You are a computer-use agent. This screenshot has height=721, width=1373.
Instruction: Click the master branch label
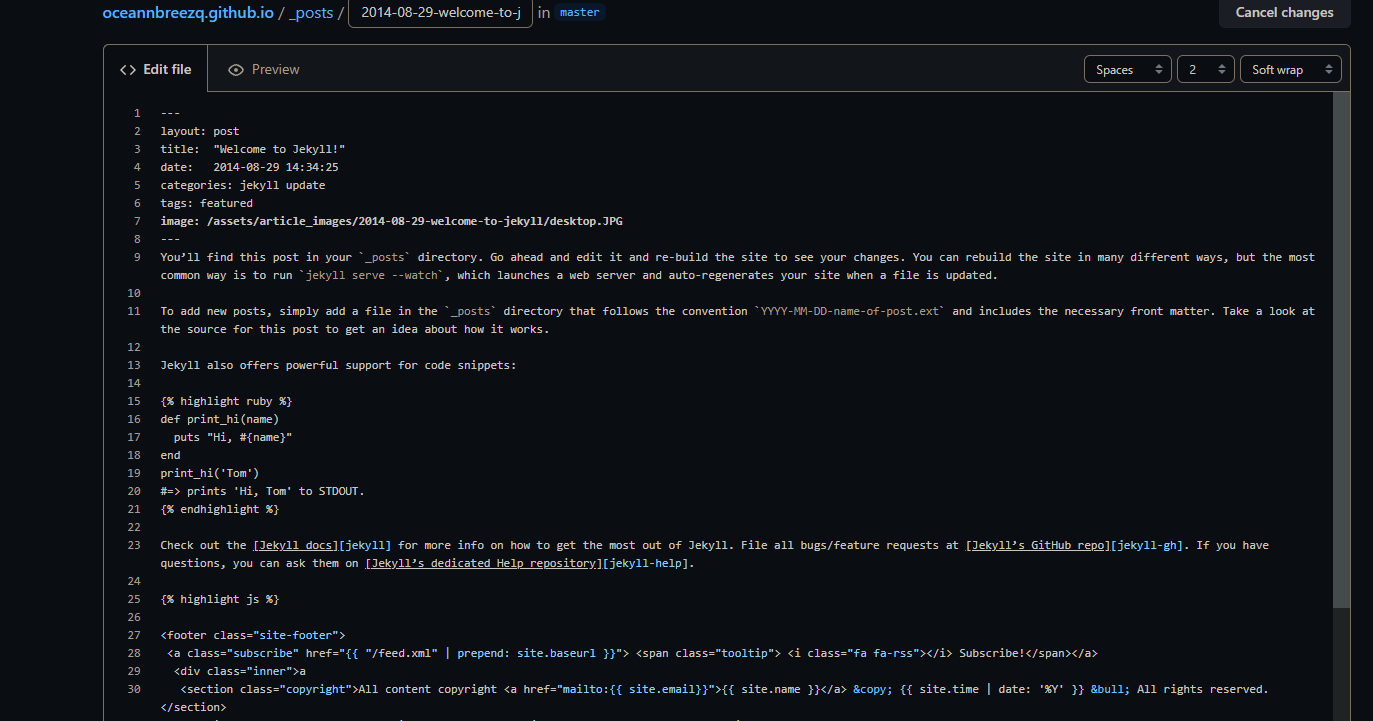(580, 13)
